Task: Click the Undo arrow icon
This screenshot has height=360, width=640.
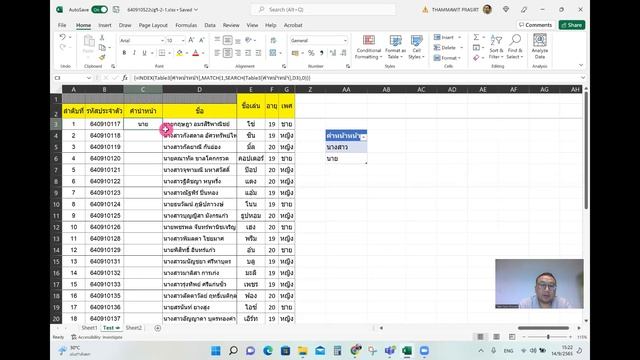Action: coord(62,37)
